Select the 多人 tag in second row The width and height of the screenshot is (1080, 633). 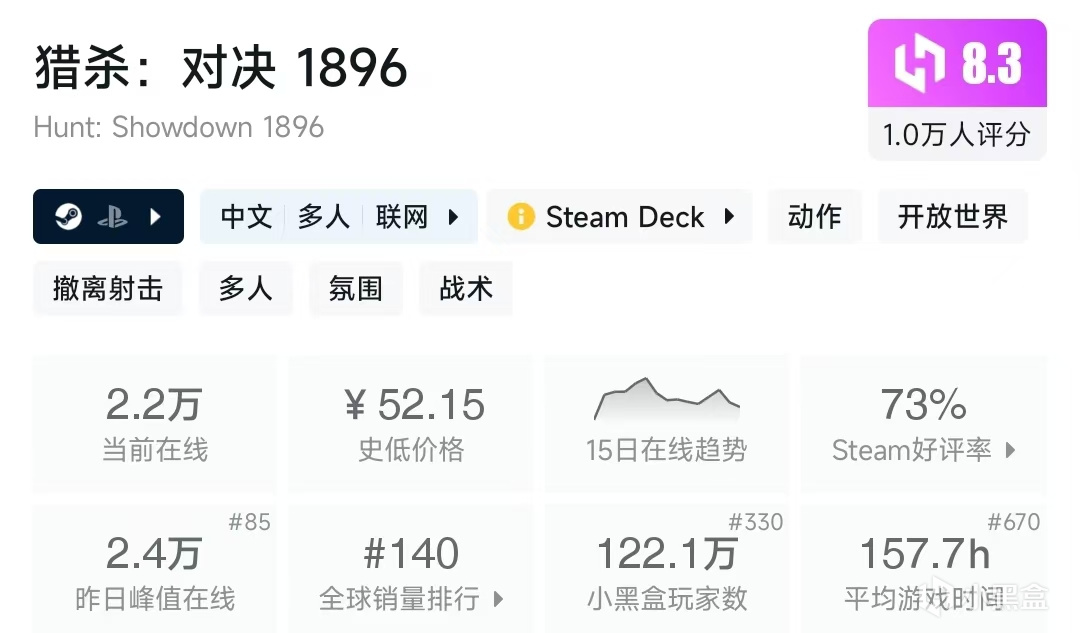click(245, 289)
